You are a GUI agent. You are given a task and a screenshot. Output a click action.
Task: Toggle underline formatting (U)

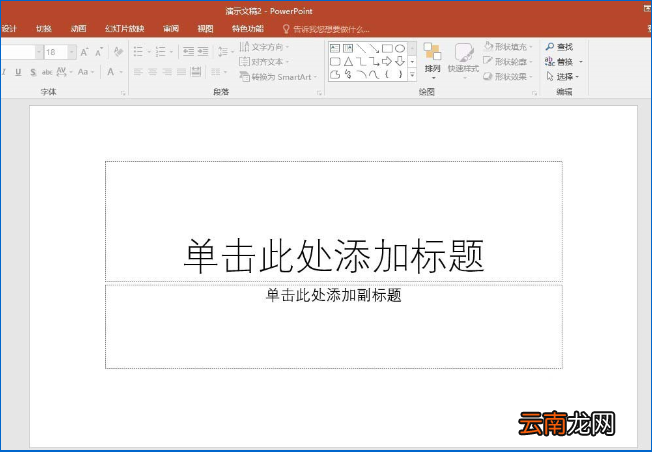[x=18, y=72]
